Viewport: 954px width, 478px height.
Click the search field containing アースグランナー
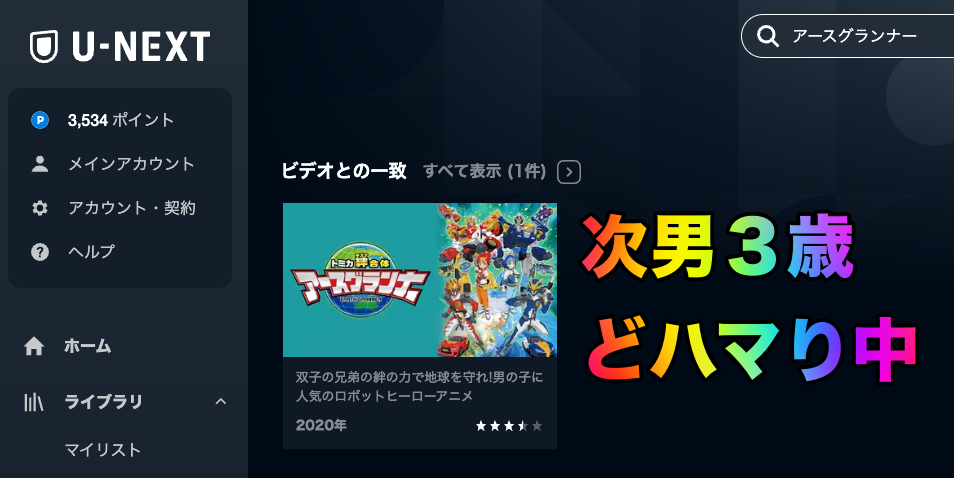848,36
